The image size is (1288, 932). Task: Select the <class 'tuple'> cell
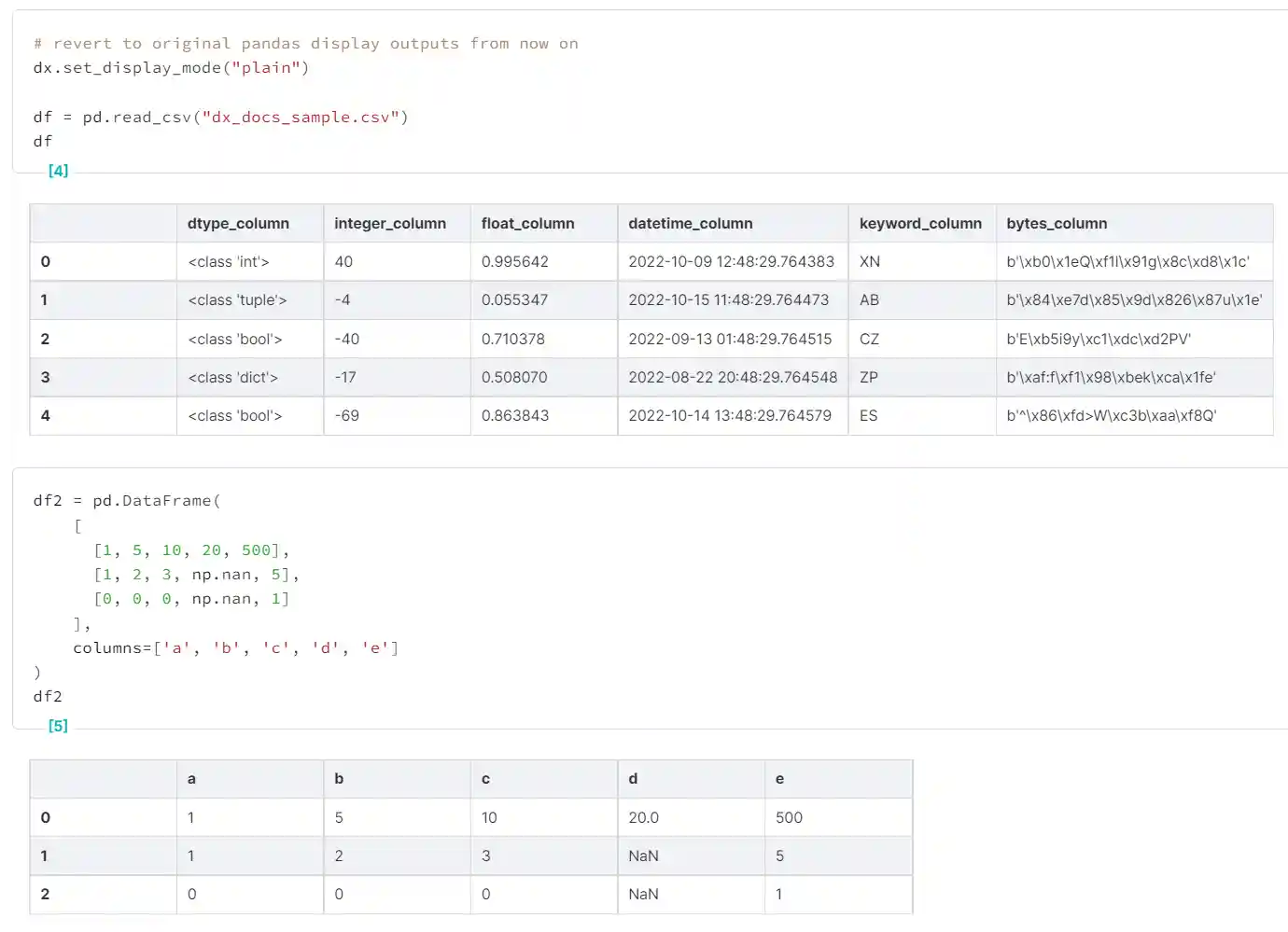point(237,300)
